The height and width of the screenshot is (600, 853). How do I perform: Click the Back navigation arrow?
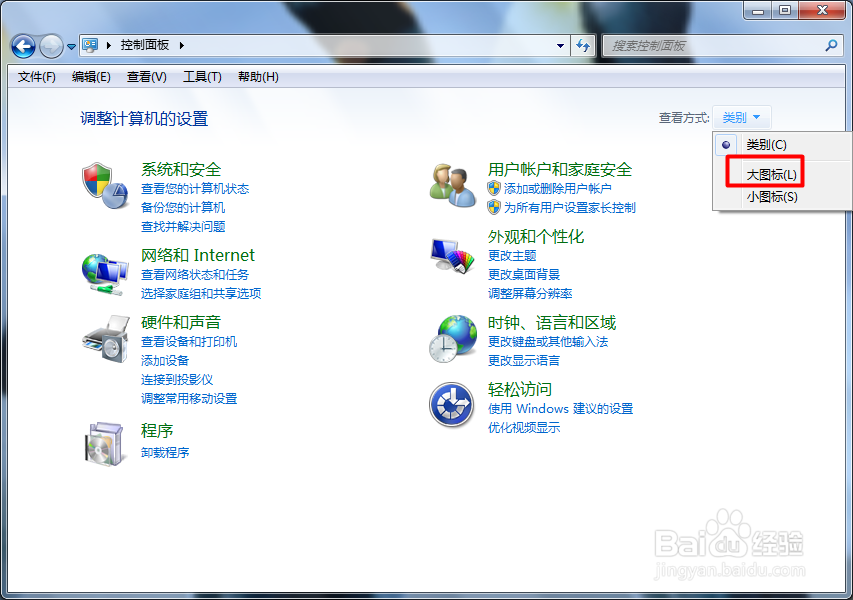[23, 46]
